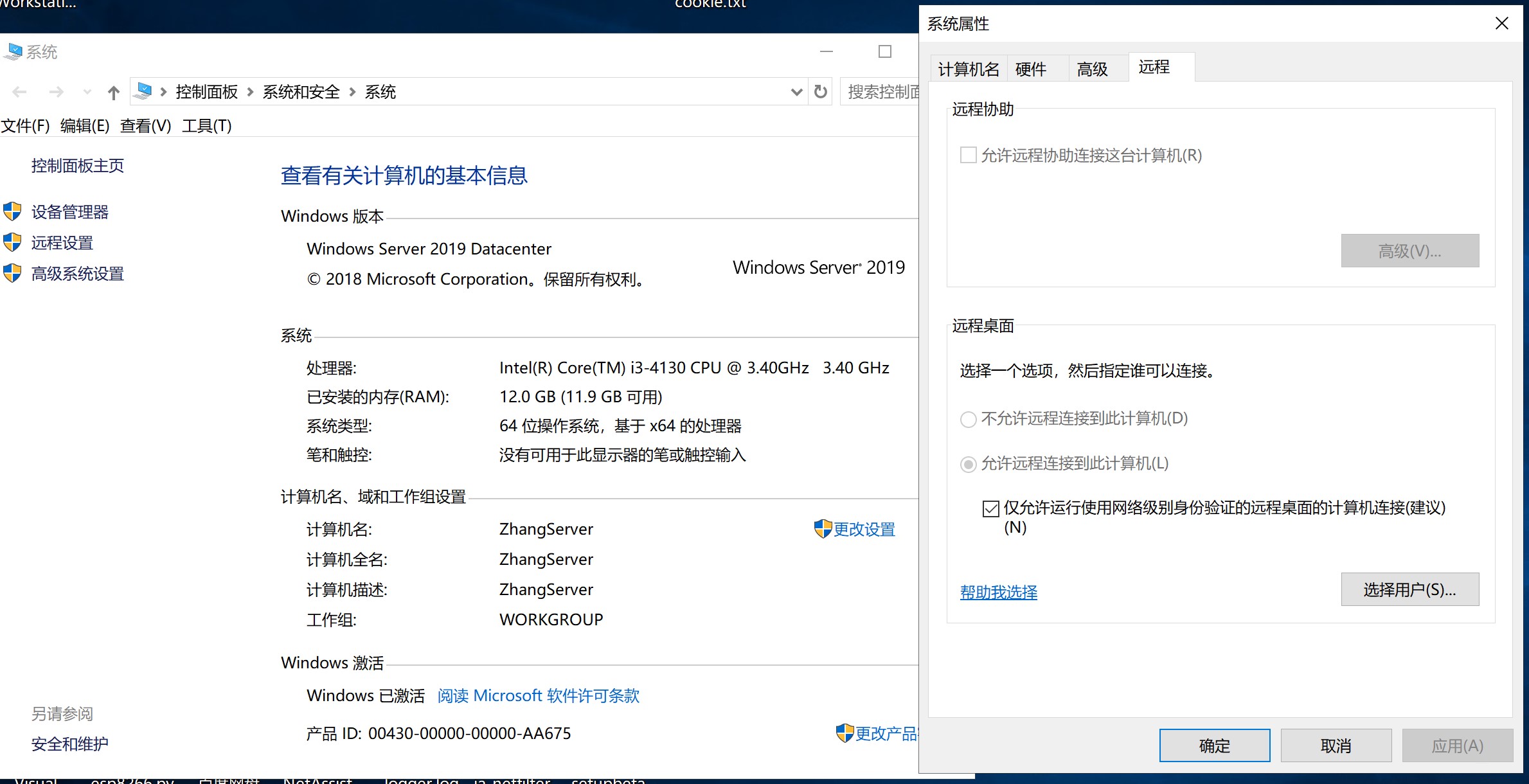Click shield icon beside 设备管理器
Viewport: 1529px width, 784px height.
pyautogui.click(x=12, y=211)
